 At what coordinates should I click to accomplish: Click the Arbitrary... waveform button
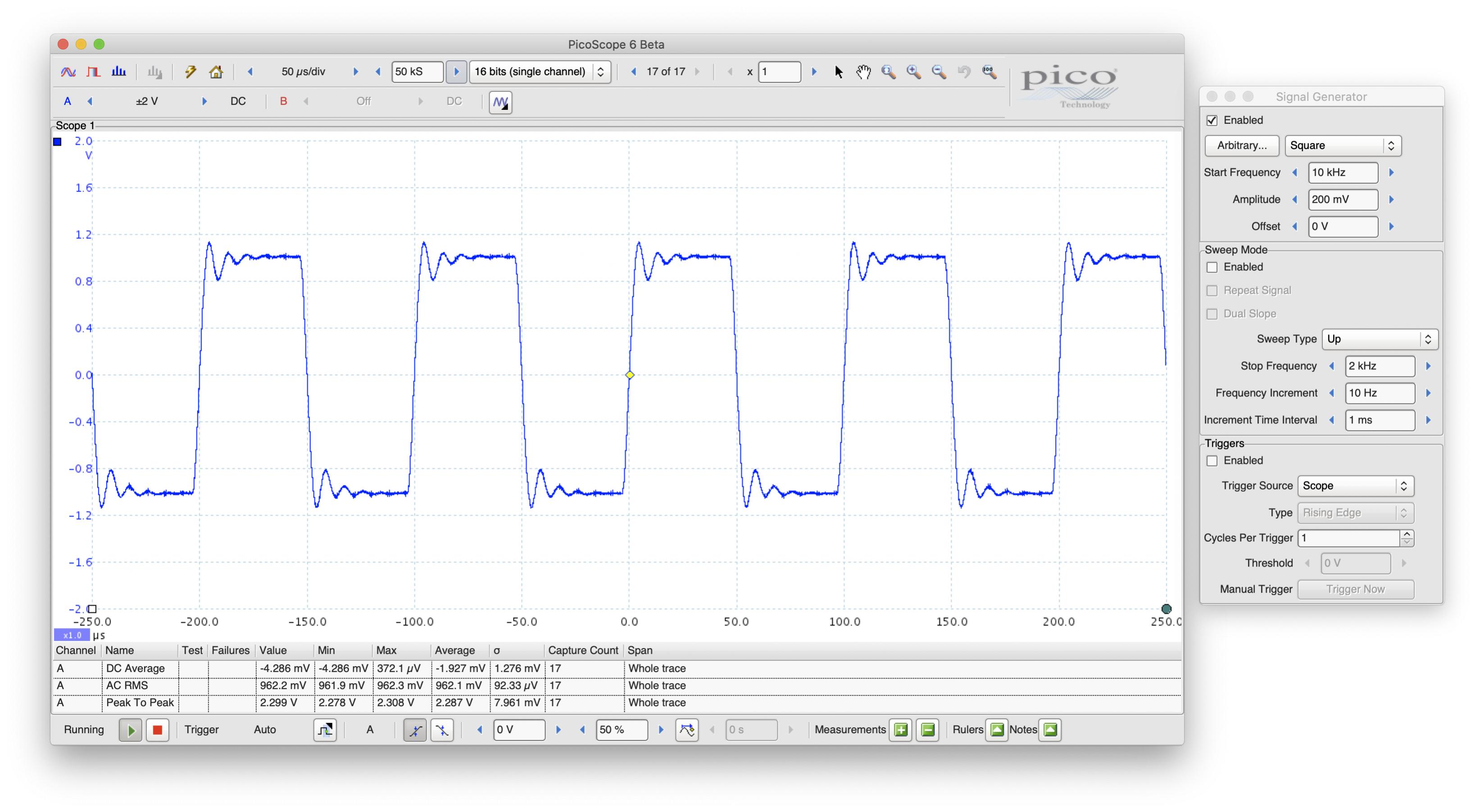click(x=1241, y=145)
